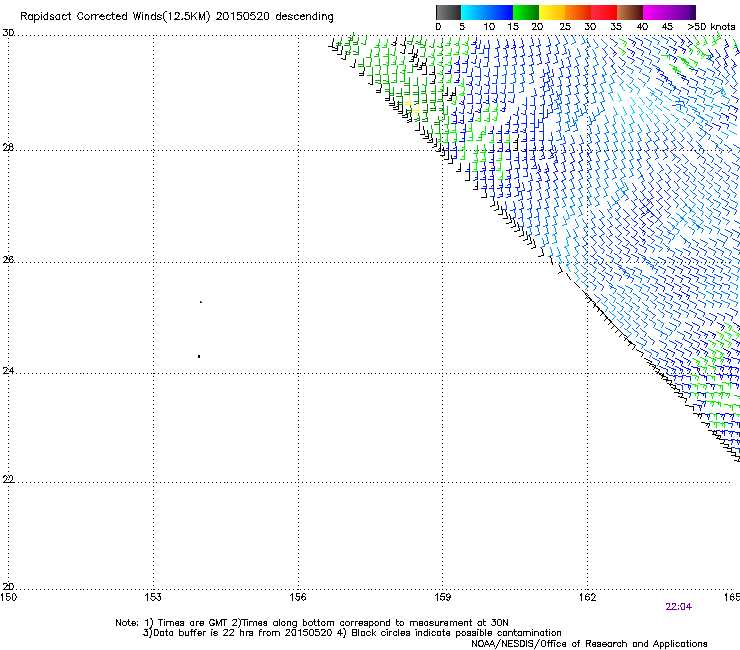The image size is (740, 650).
Task: Click the '>50 knots' legend label
Action: point(711,27)
